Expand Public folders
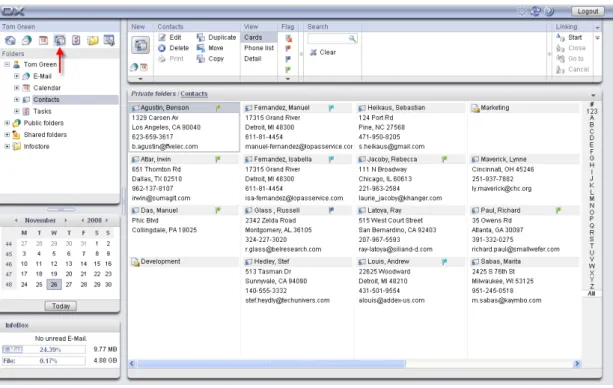This screenshot has width=613, height=388. 7,123
